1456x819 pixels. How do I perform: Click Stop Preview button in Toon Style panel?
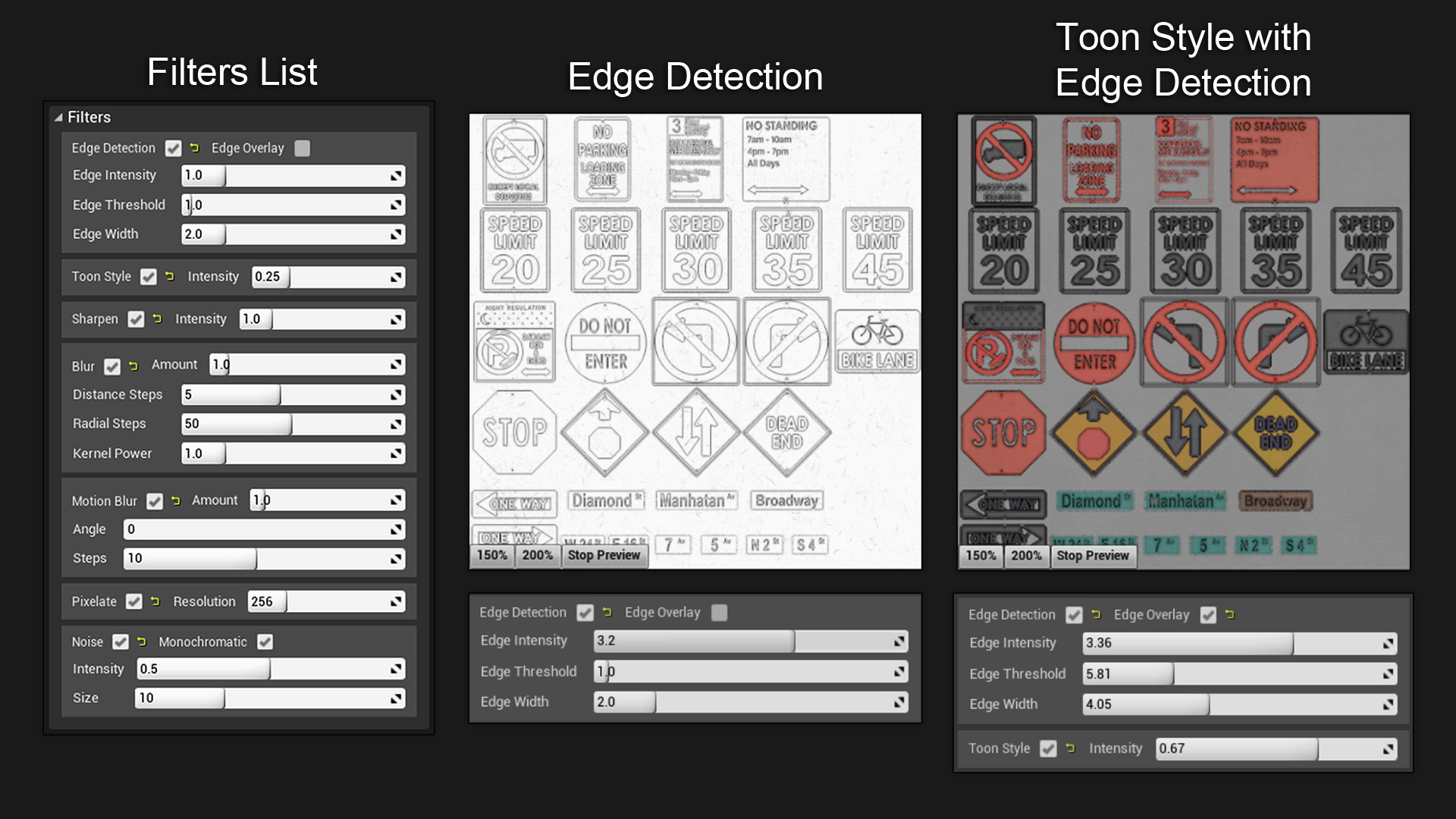1091,555
